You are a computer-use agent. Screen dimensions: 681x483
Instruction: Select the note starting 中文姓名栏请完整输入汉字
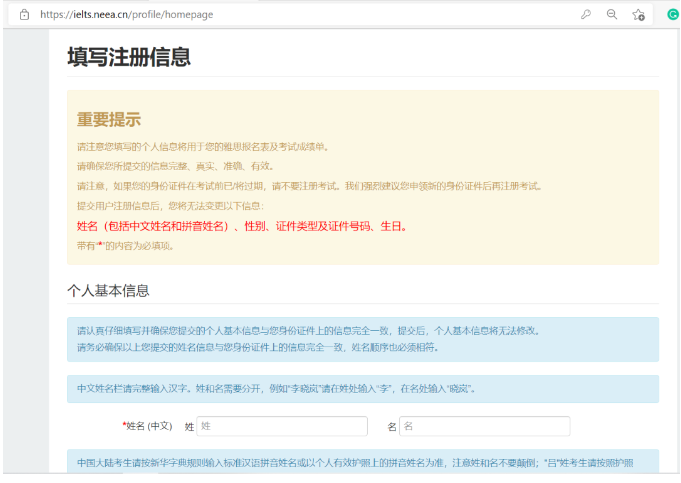coord(276,389)
